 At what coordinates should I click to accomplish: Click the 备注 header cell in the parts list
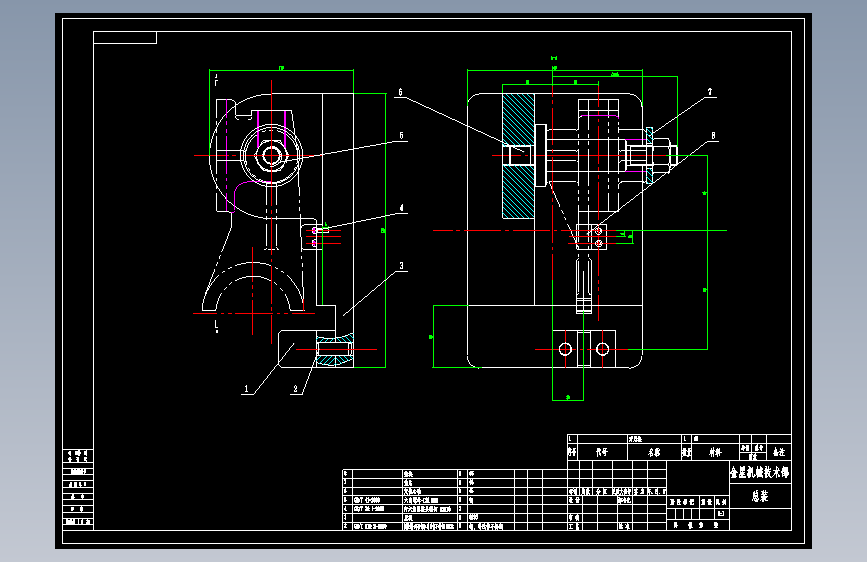[x=779, y=452]
